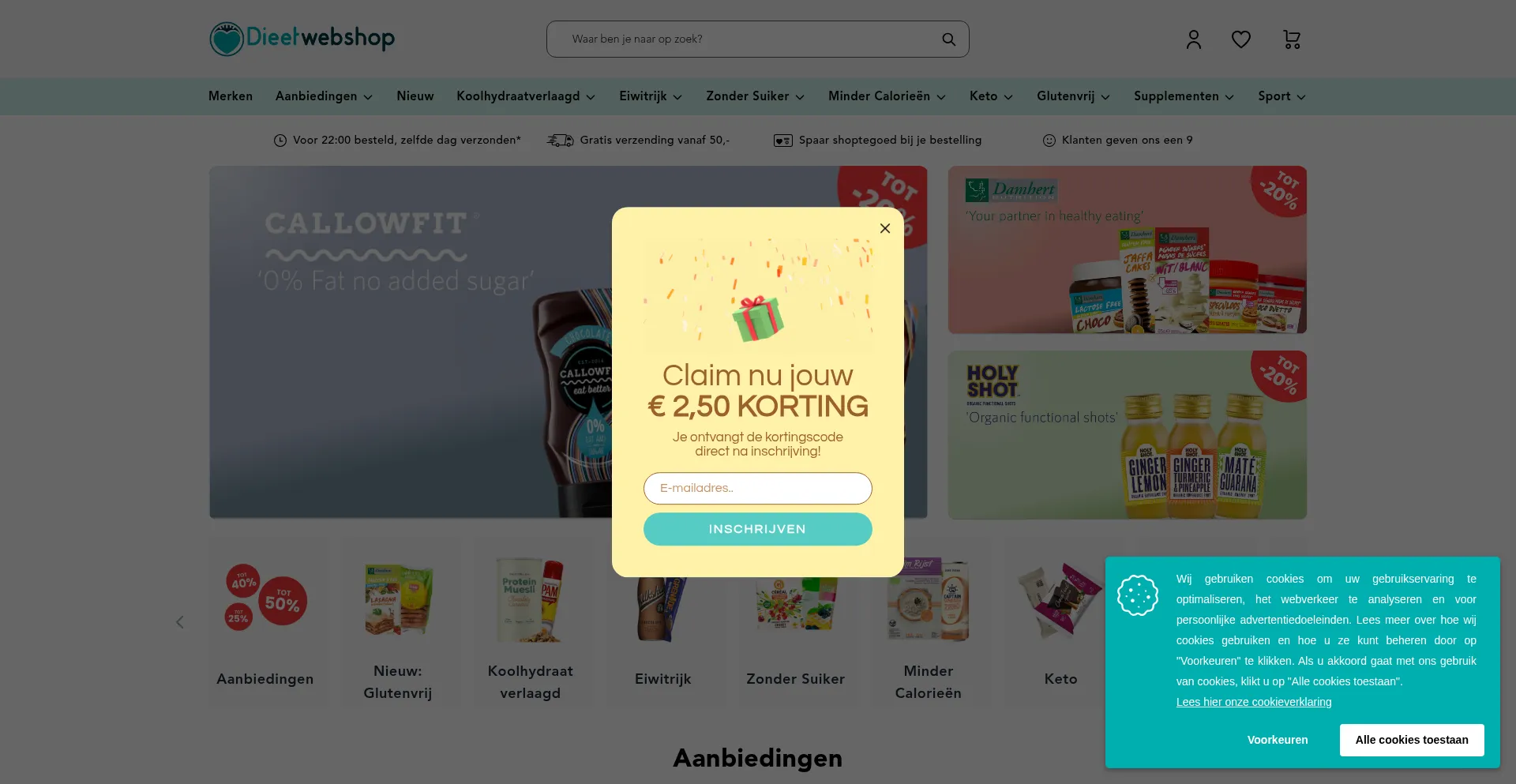
Task: Open the user account icon
Action: click(x=1193, y=39)
